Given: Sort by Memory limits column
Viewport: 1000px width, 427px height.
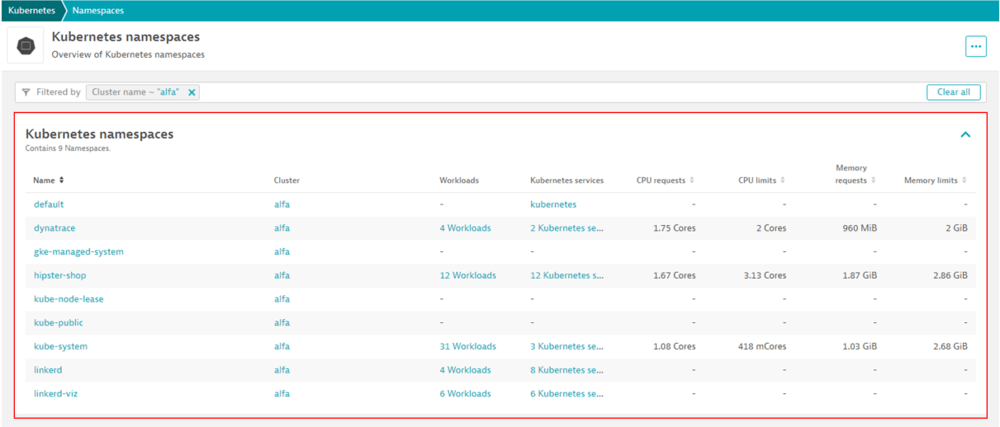Looking at the screenshot, I should [x=965, y=181].
